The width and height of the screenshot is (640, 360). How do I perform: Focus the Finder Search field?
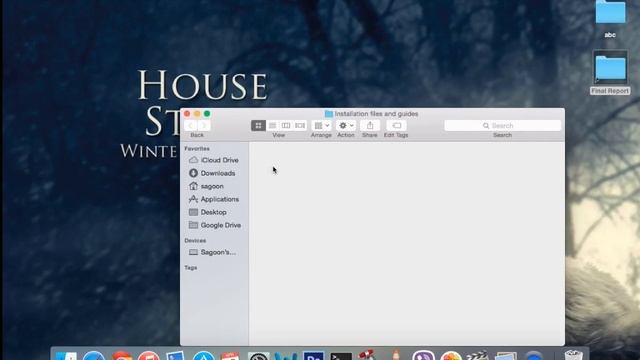tap(502, 126)
